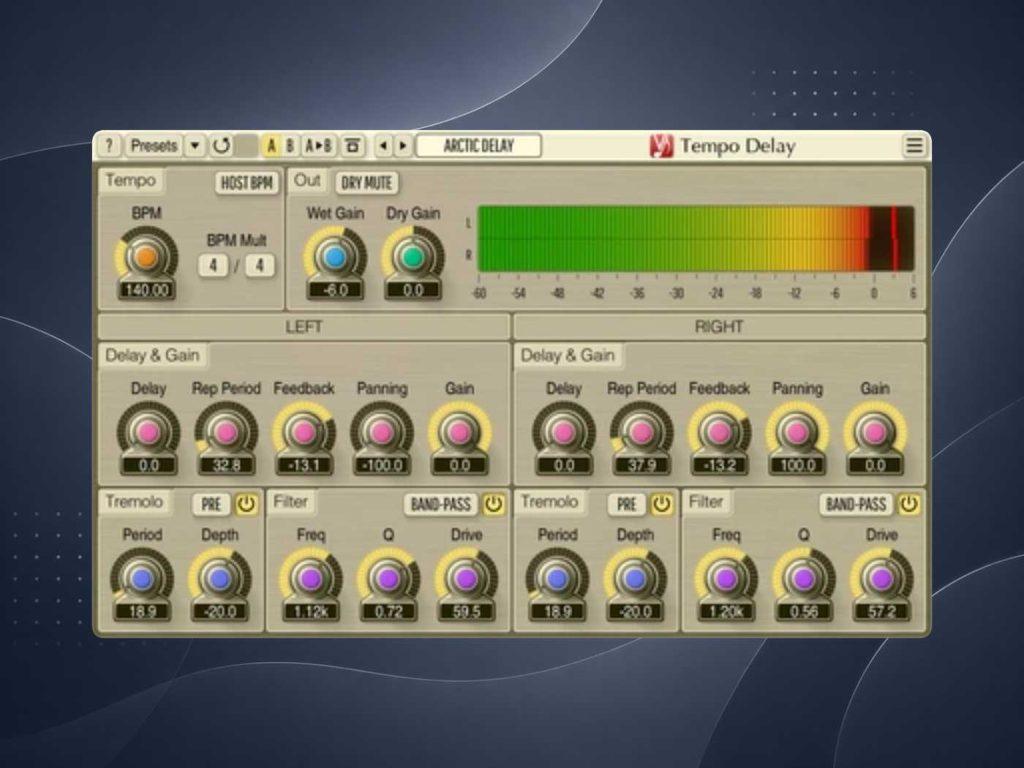Click the Dry Gain knob
1024x768 pixels.
pos(413,256)
